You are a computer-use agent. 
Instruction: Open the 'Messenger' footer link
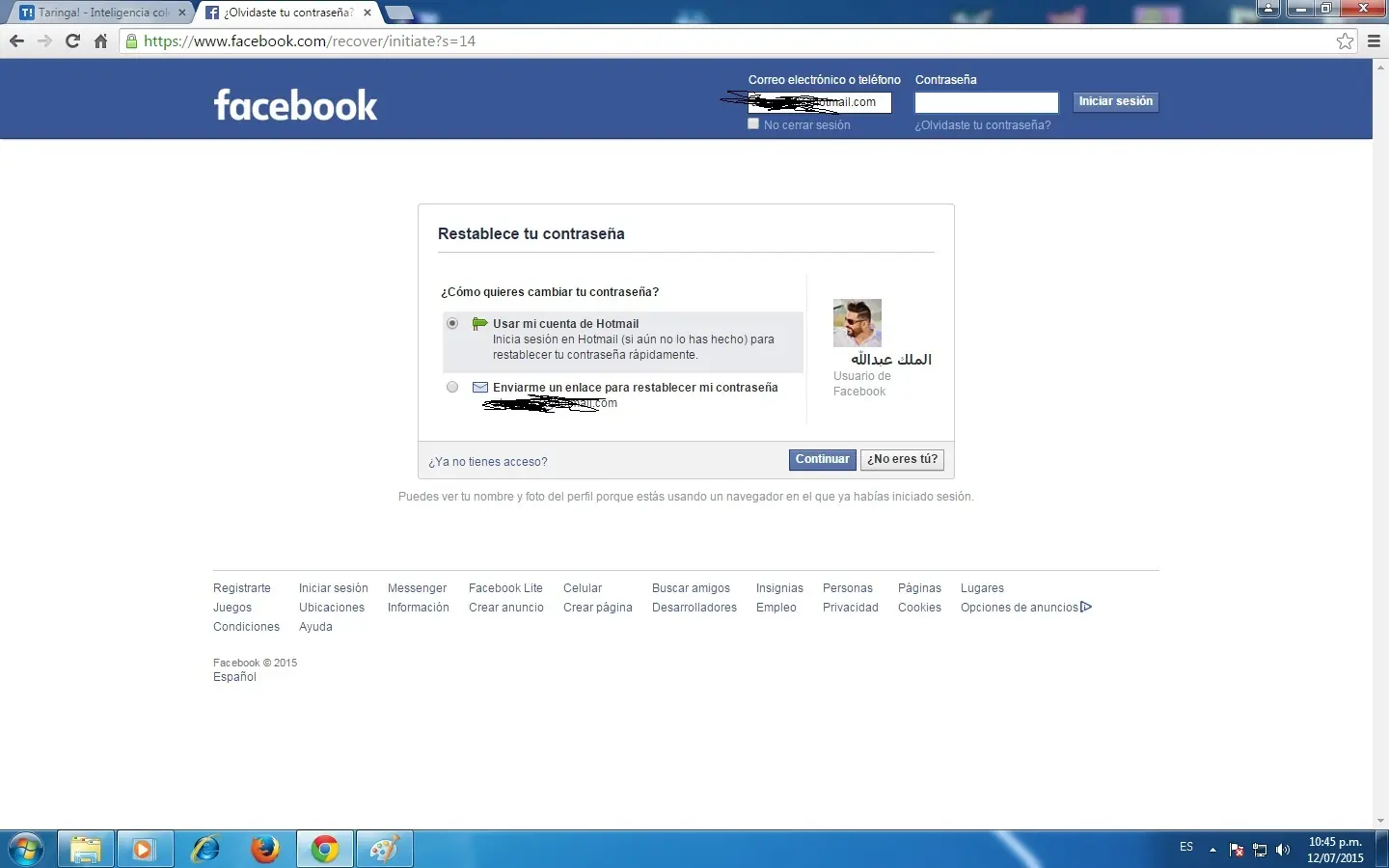[x=417, y=588]
